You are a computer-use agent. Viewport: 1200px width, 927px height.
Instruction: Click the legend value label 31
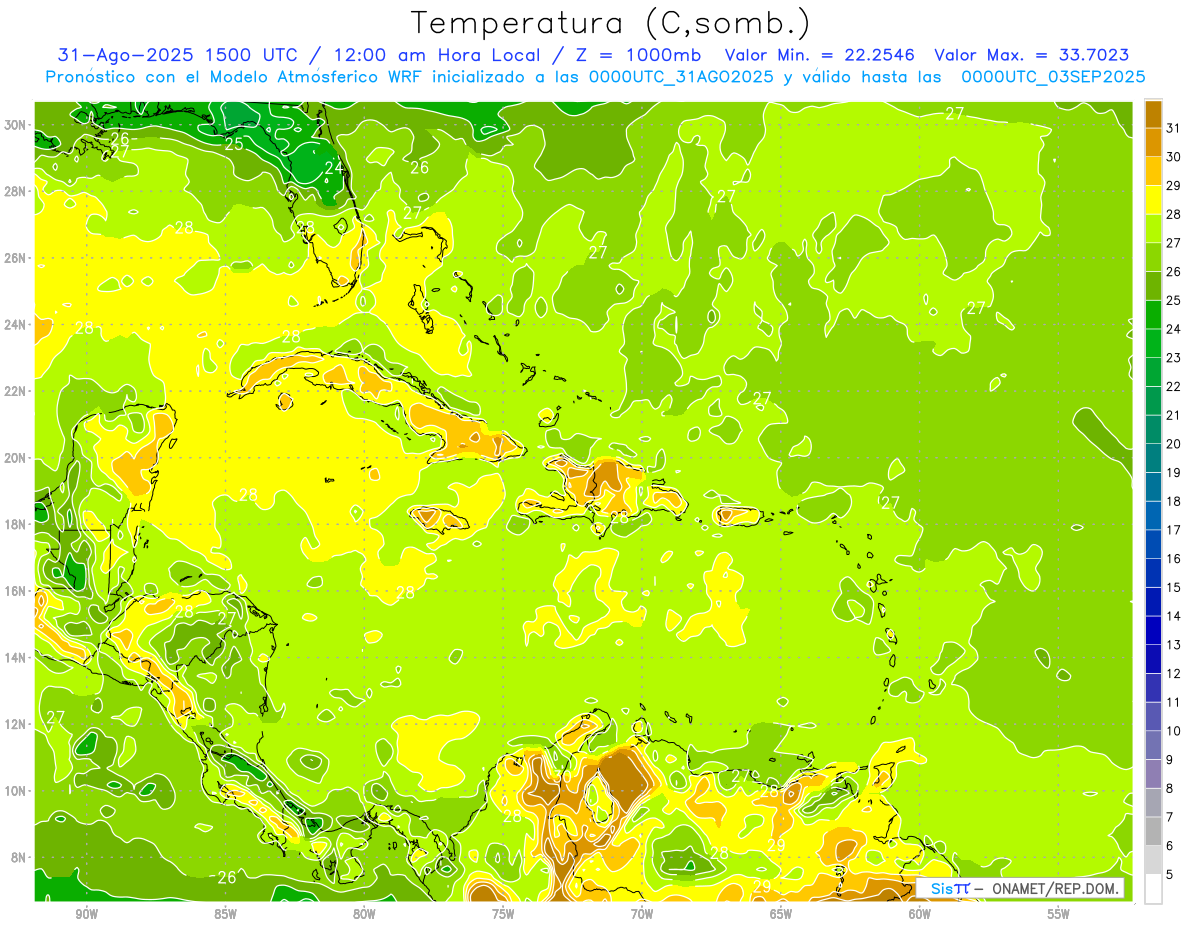[1174, 127]
